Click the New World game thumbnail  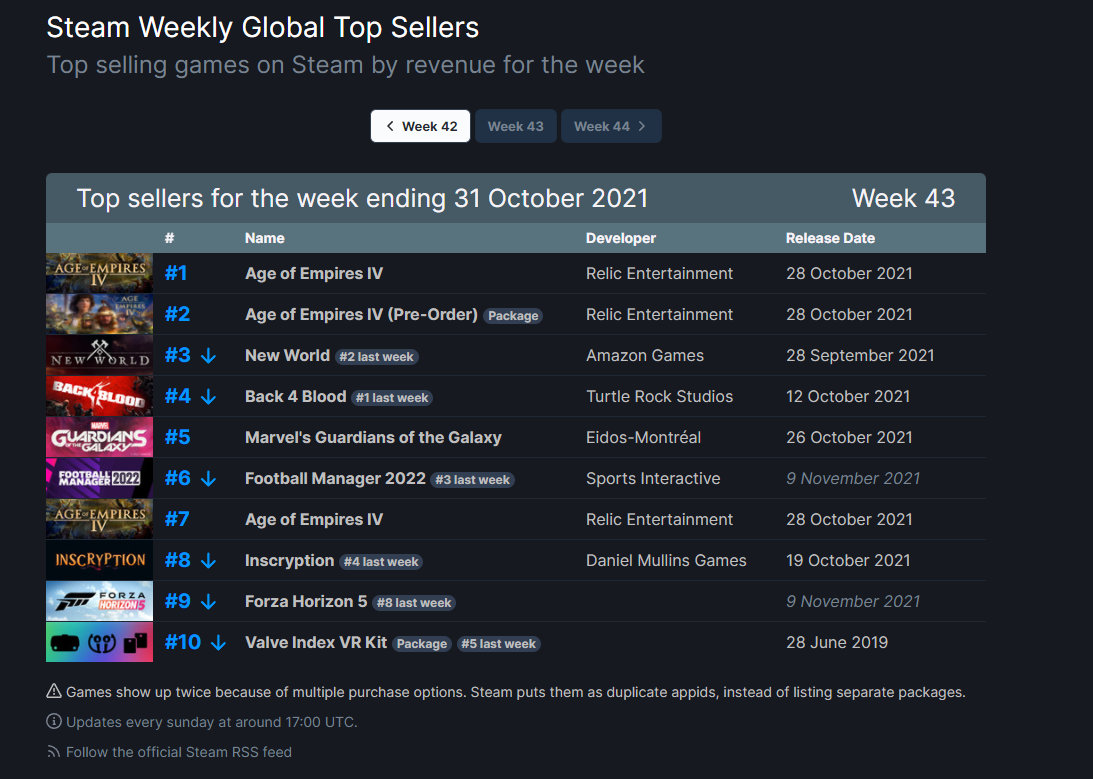(99, 355)
